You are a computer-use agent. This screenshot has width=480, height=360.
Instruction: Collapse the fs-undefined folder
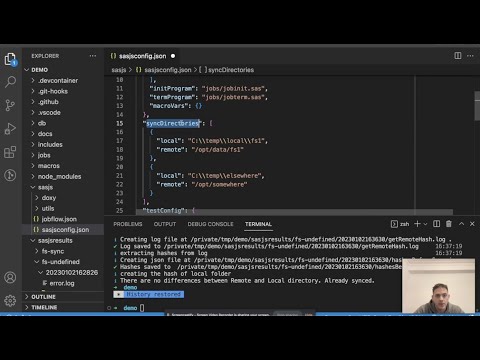tap(60, 262)
